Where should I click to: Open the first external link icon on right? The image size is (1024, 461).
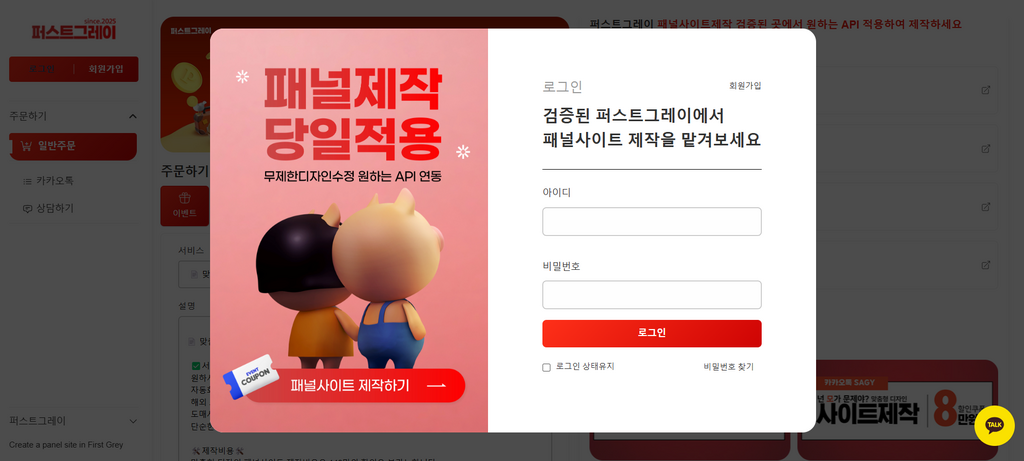985,90
